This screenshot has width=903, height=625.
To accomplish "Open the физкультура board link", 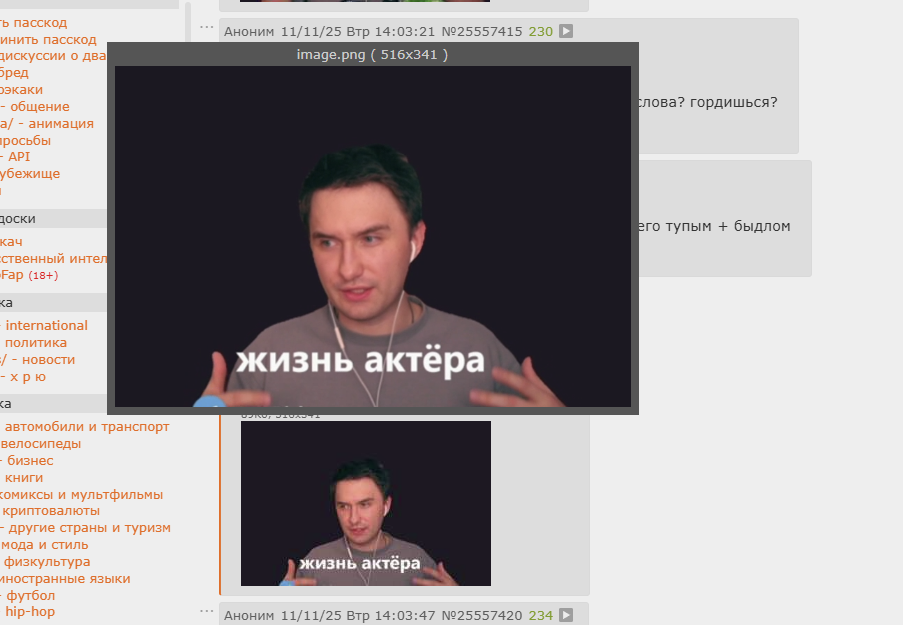I will tap(45, 562).
